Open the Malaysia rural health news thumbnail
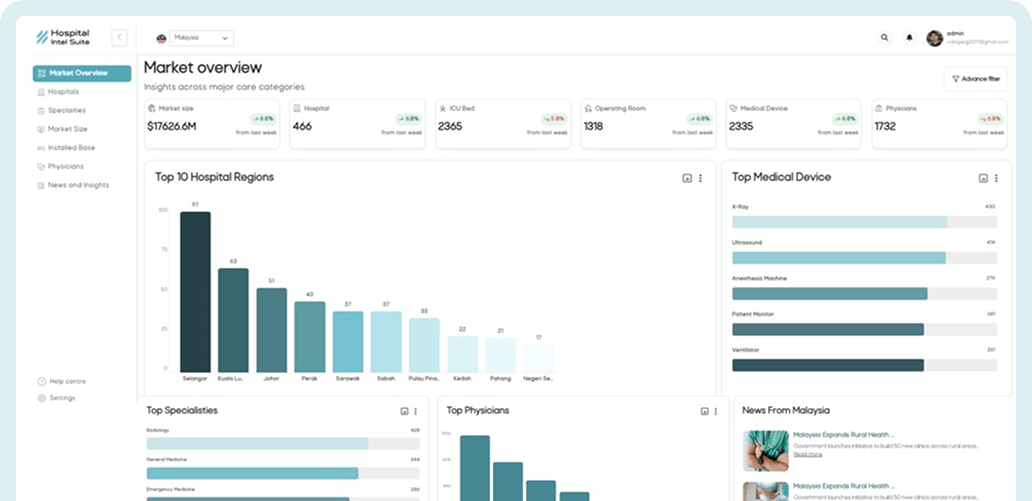 765,450
